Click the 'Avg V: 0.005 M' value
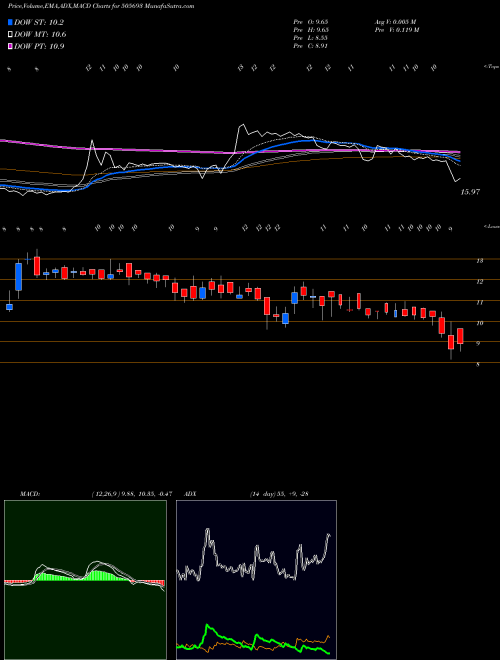Image resolution: width=500 pixels, height=660 pixels. pyautogui.click(x=395, y=22)
